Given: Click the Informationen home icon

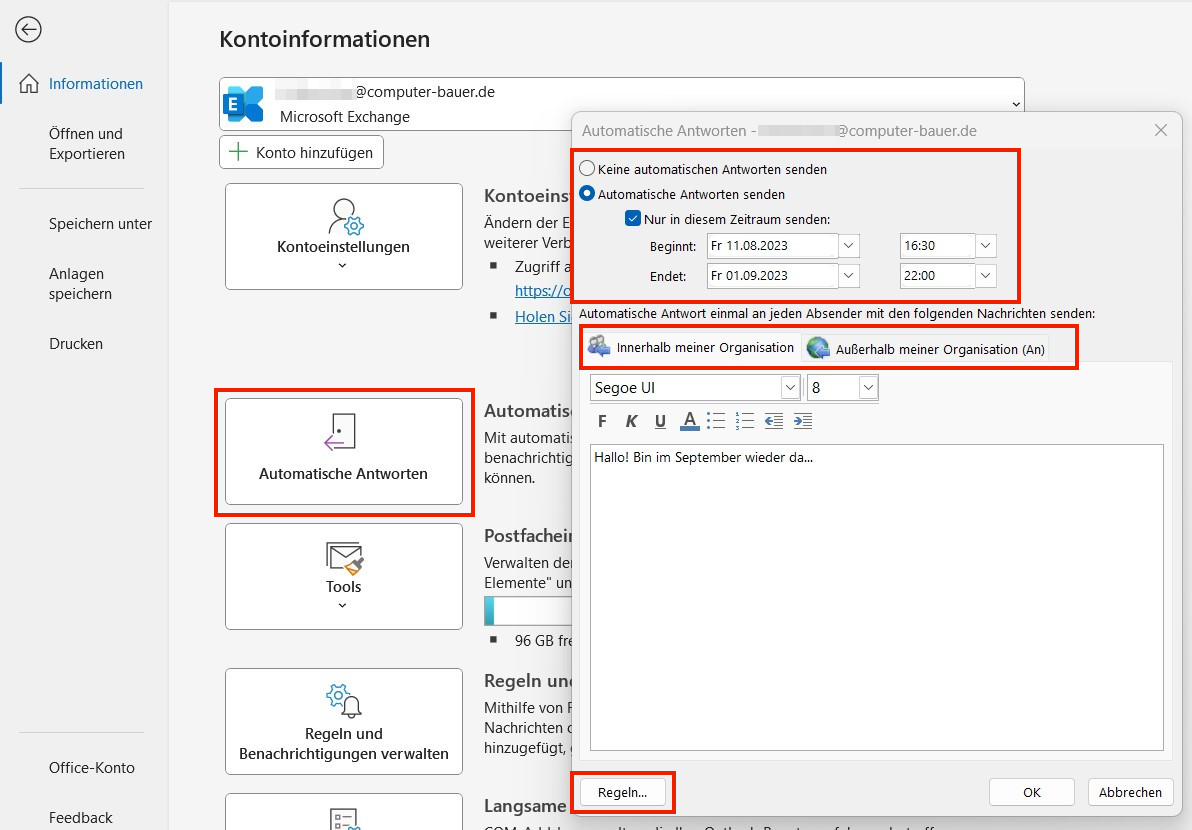Looking at the screenshot, I should click(29, 84).
